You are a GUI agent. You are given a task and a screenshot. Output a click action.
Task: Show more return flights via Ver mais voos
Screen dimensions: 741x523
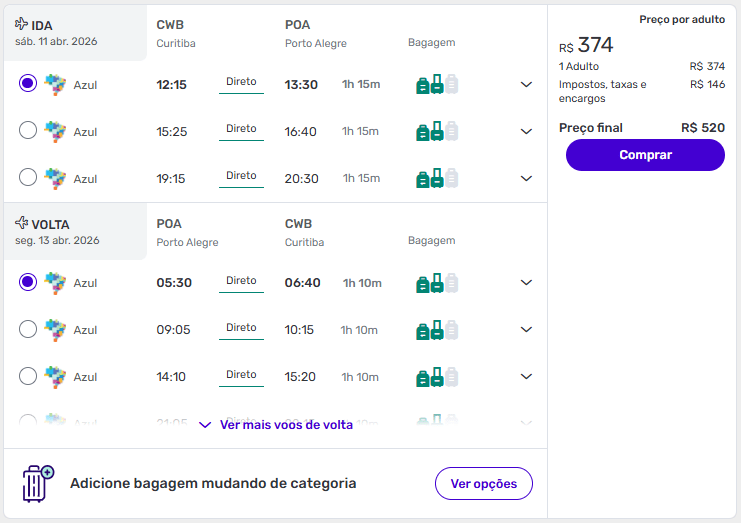pyautogui.click(x=277, y=425)
